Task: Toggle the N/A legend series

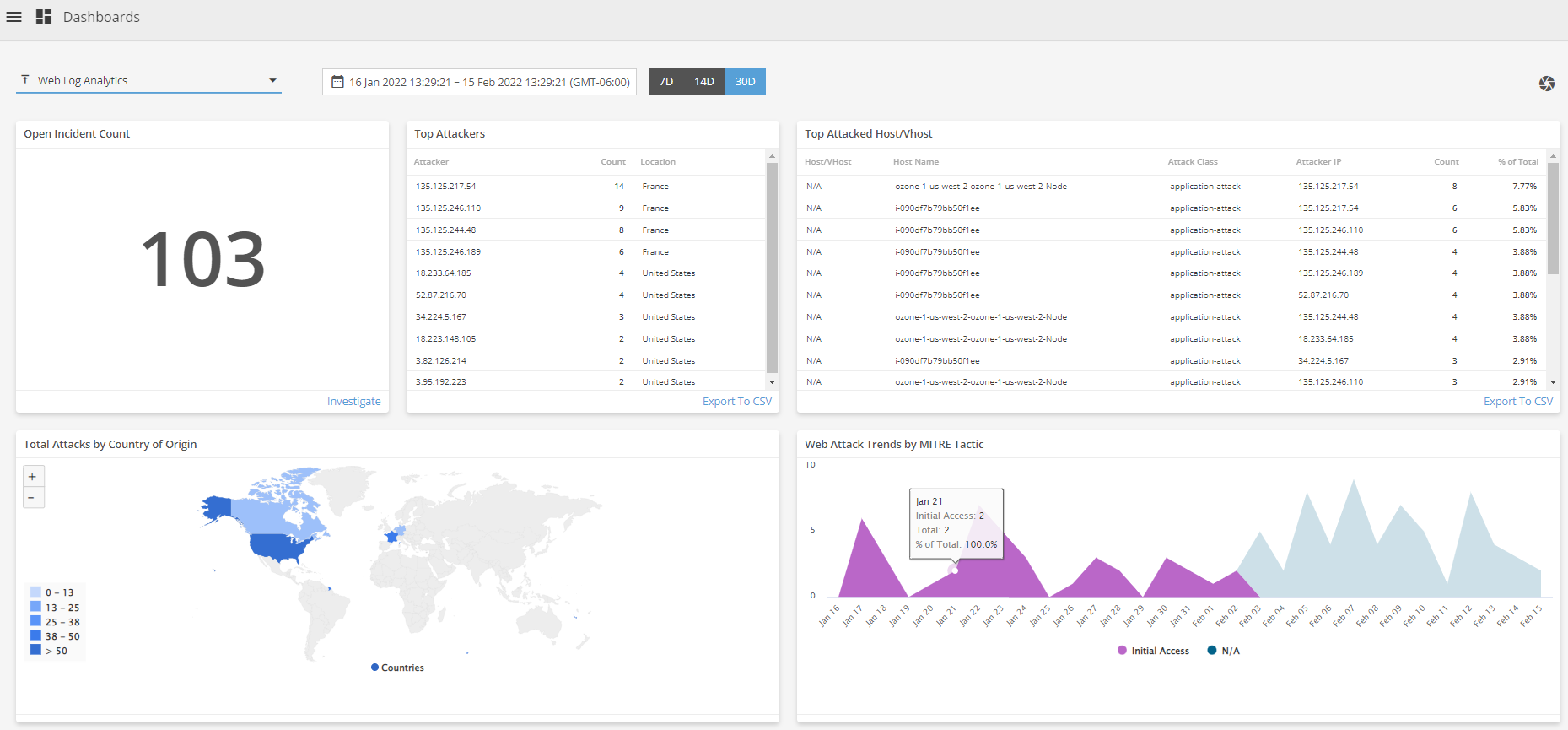Action: tap(1224, 651)
